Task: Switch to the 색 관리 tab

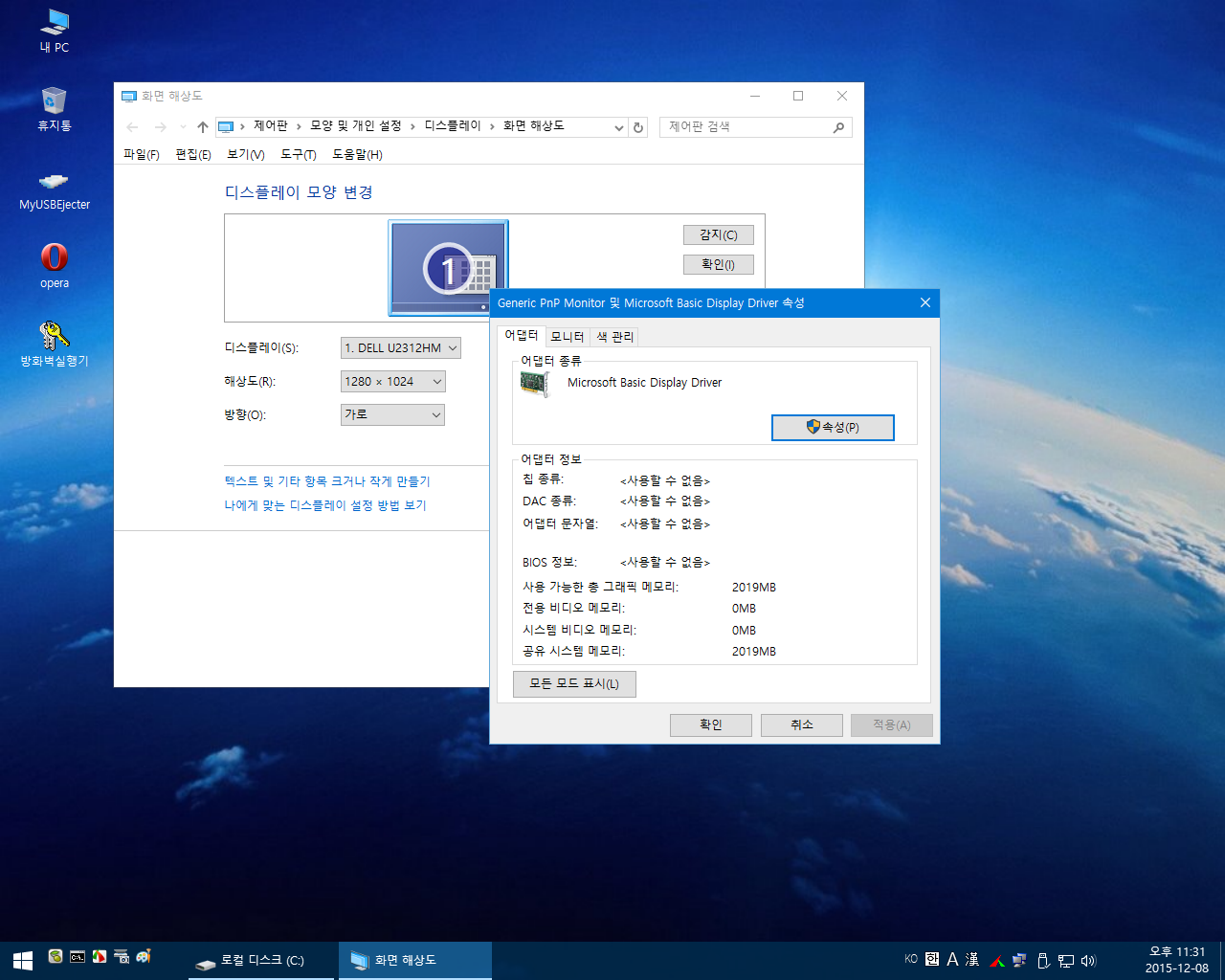Action: (x=615, y=337)
